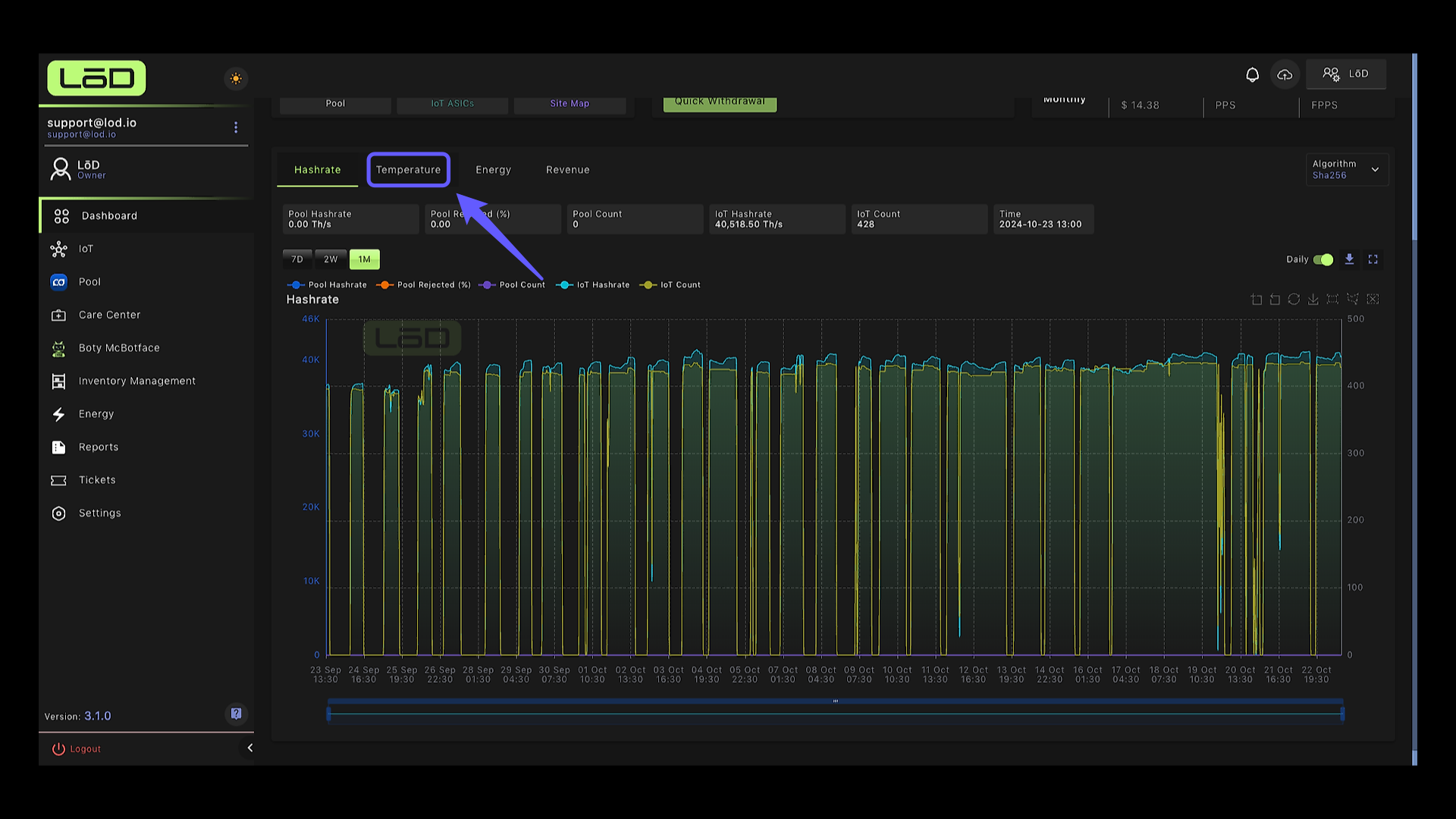Click IoT Hashrate 40,518.50 Th/s card
The width and height of the screenshot is (1456, 819).
click(x=777, y=219)
